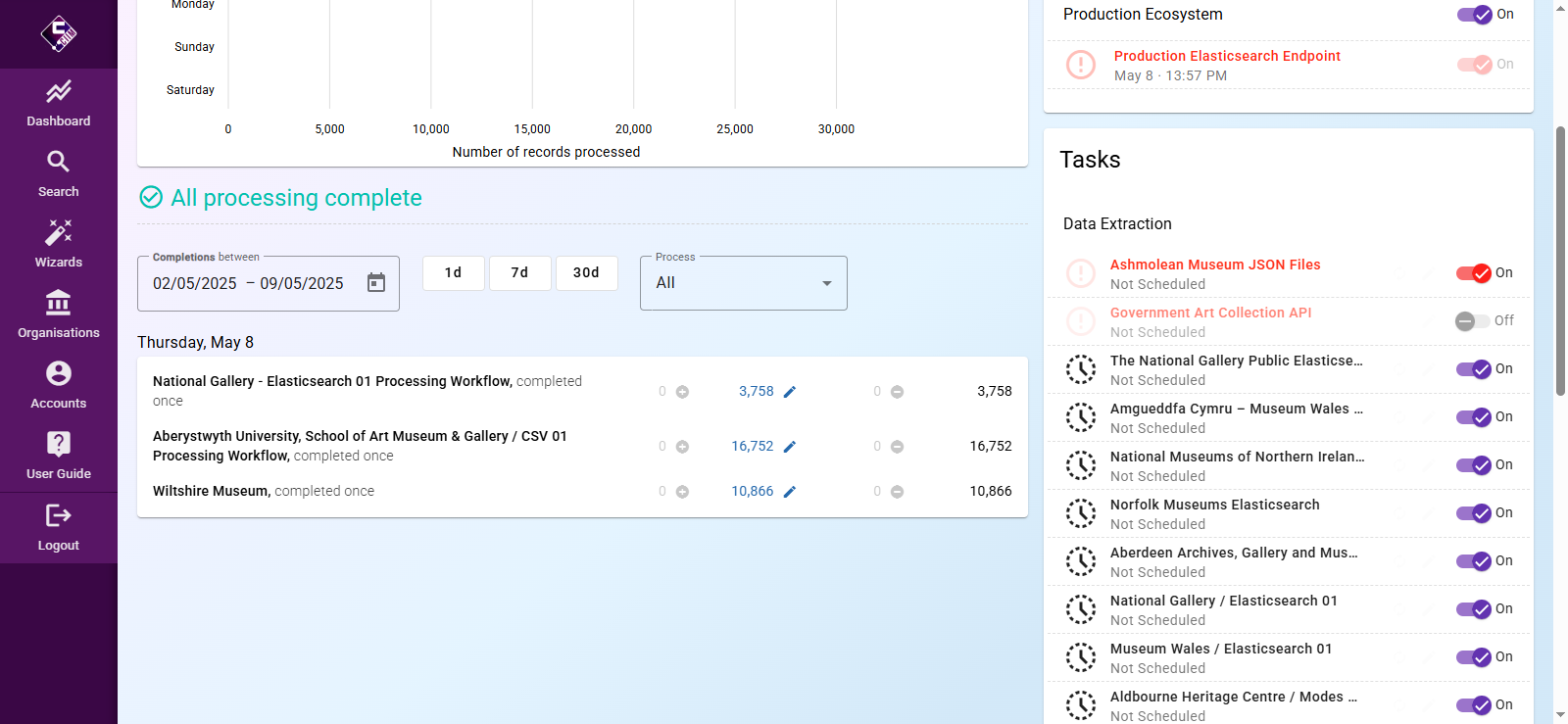Click the minus icon in Wiltshire Museum row

(898, 492)
